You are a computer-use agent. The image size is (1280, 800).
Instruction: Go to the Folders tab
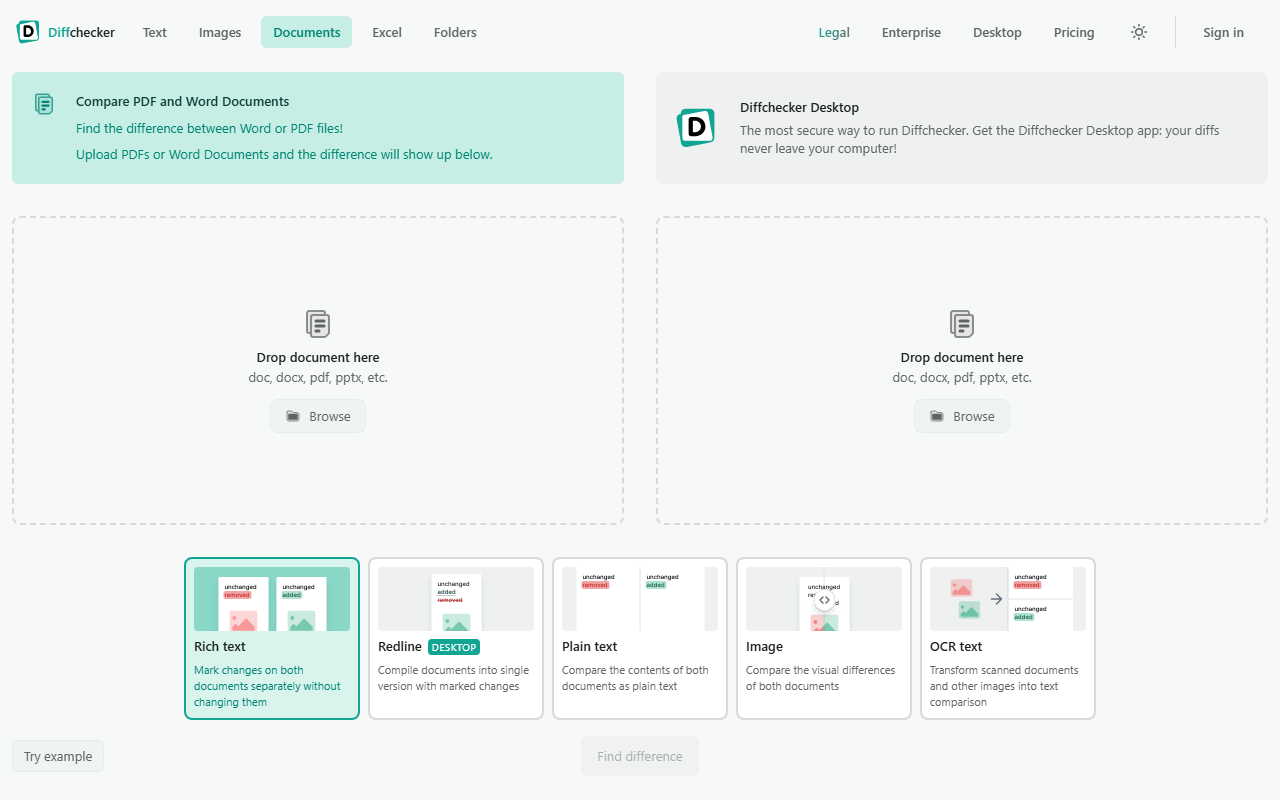click(x=455, y=32)
